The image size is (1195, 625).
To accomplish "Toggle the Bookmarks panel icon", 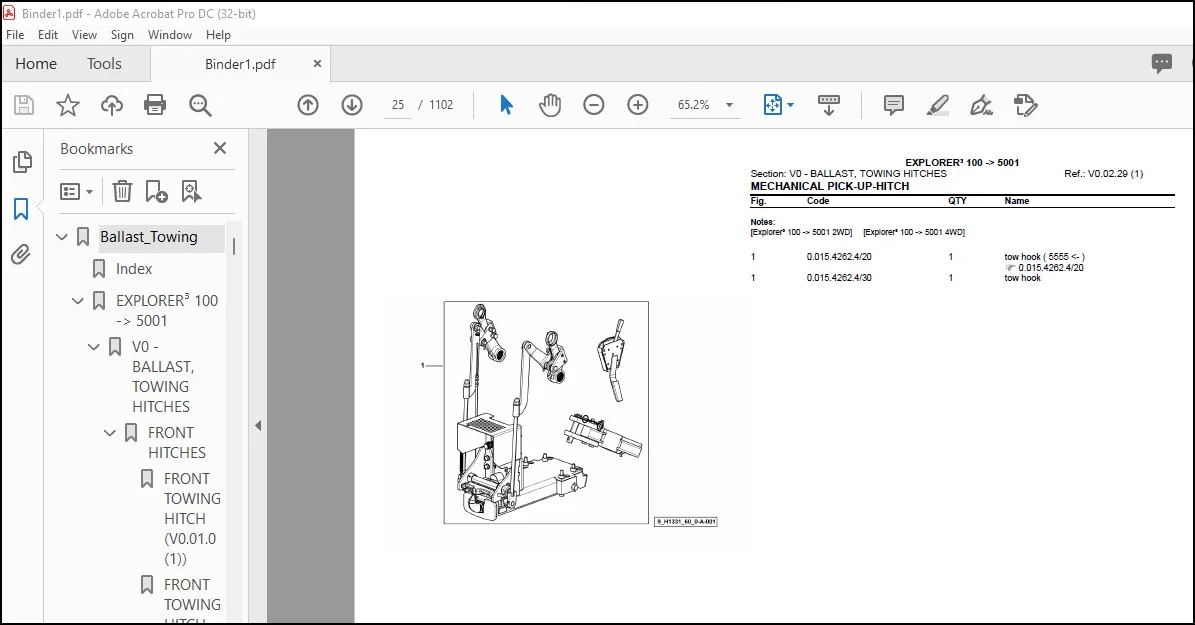I will (x=21, y=209).
